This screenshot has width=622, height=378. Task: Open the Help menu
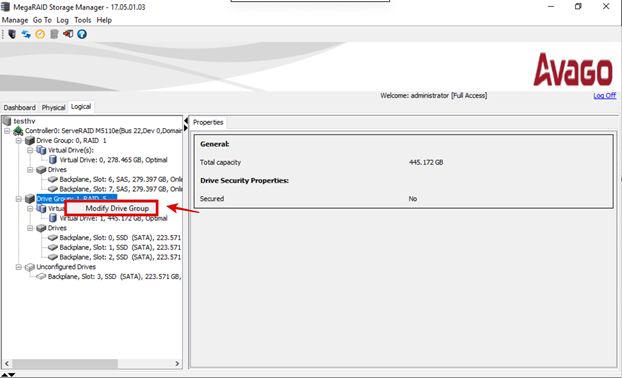[104, 20]
